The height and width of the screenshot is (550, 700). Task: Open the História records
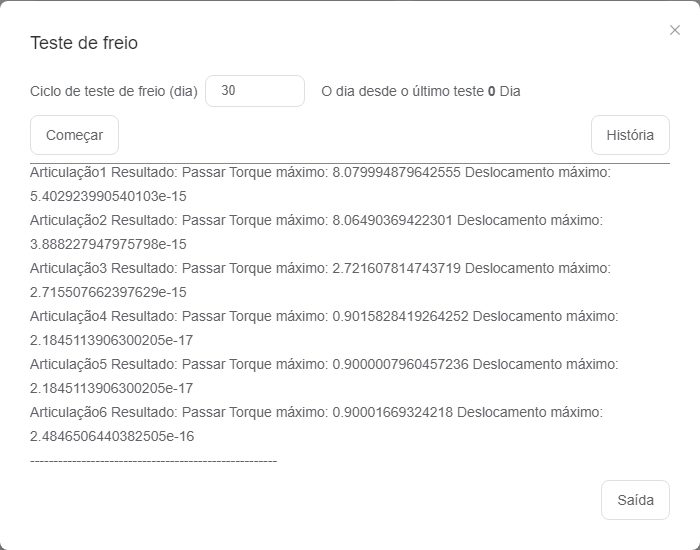(630, 135)
